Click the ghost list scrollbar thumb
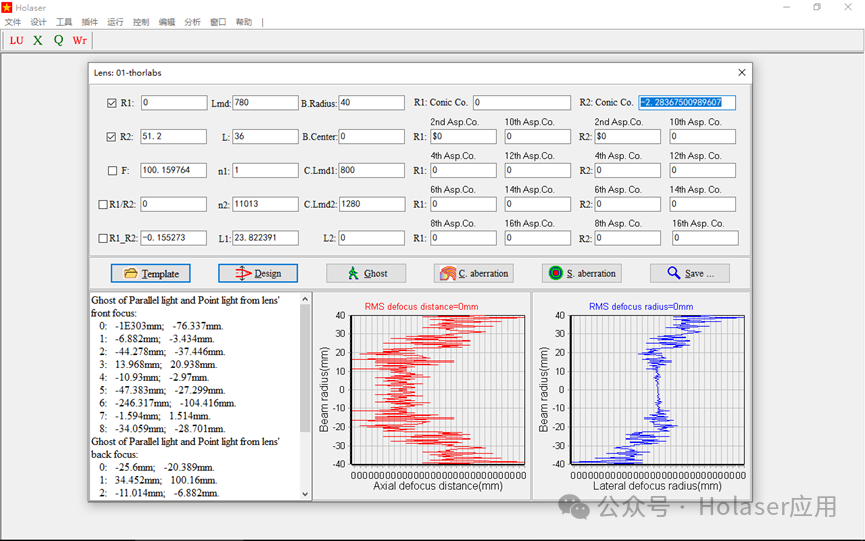865x541 pixels. 305,368
